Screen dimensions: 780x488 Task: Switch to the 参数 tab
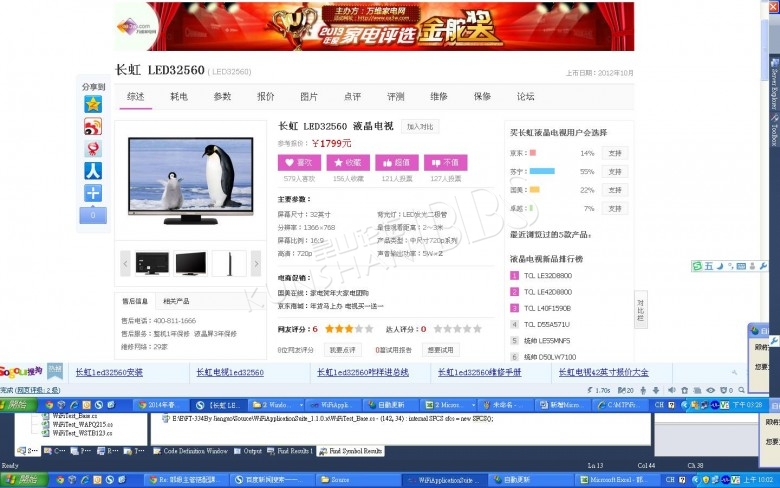(x=222, y=97)
